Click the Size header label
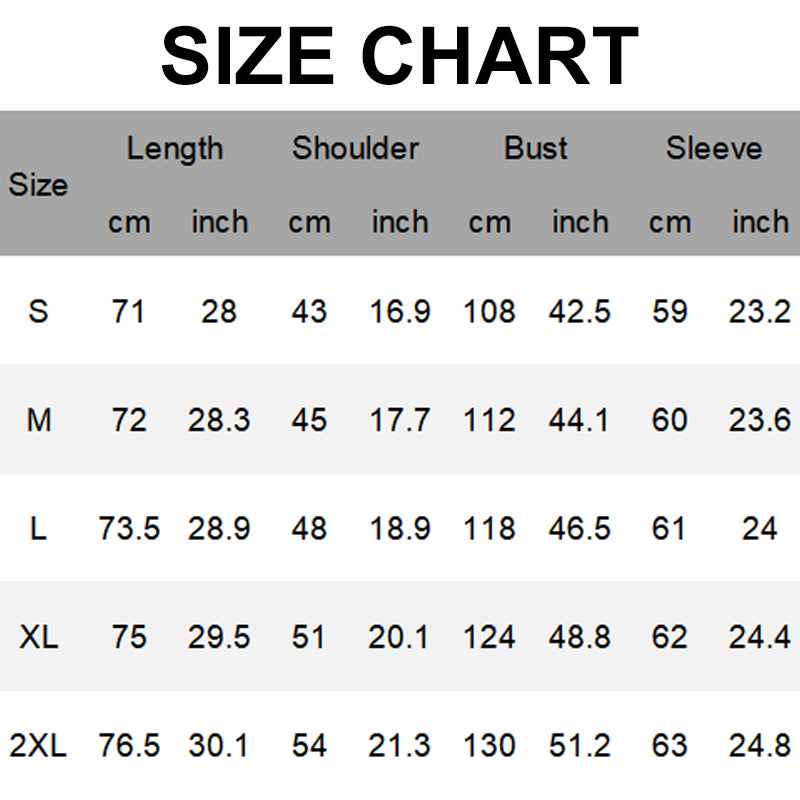 (38, 185)
